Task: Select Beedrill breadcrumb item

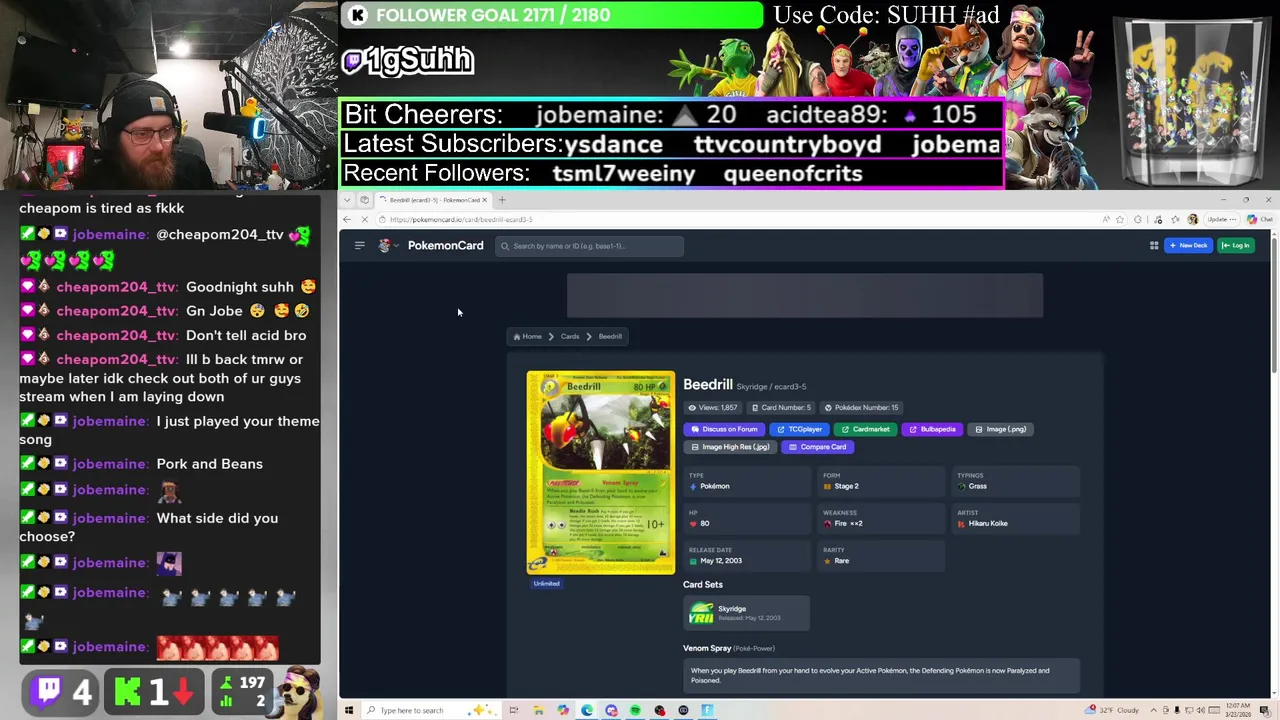Action: [610, 337]
